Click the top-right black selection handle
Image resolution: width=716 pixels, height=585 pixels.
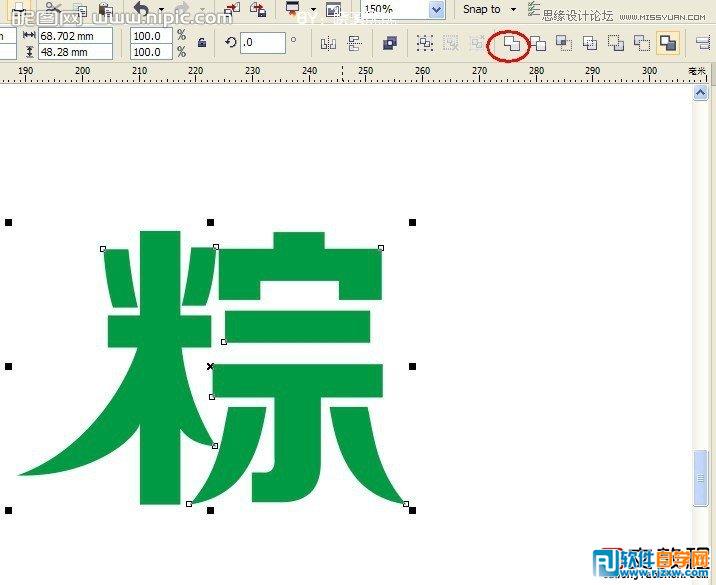412,222
